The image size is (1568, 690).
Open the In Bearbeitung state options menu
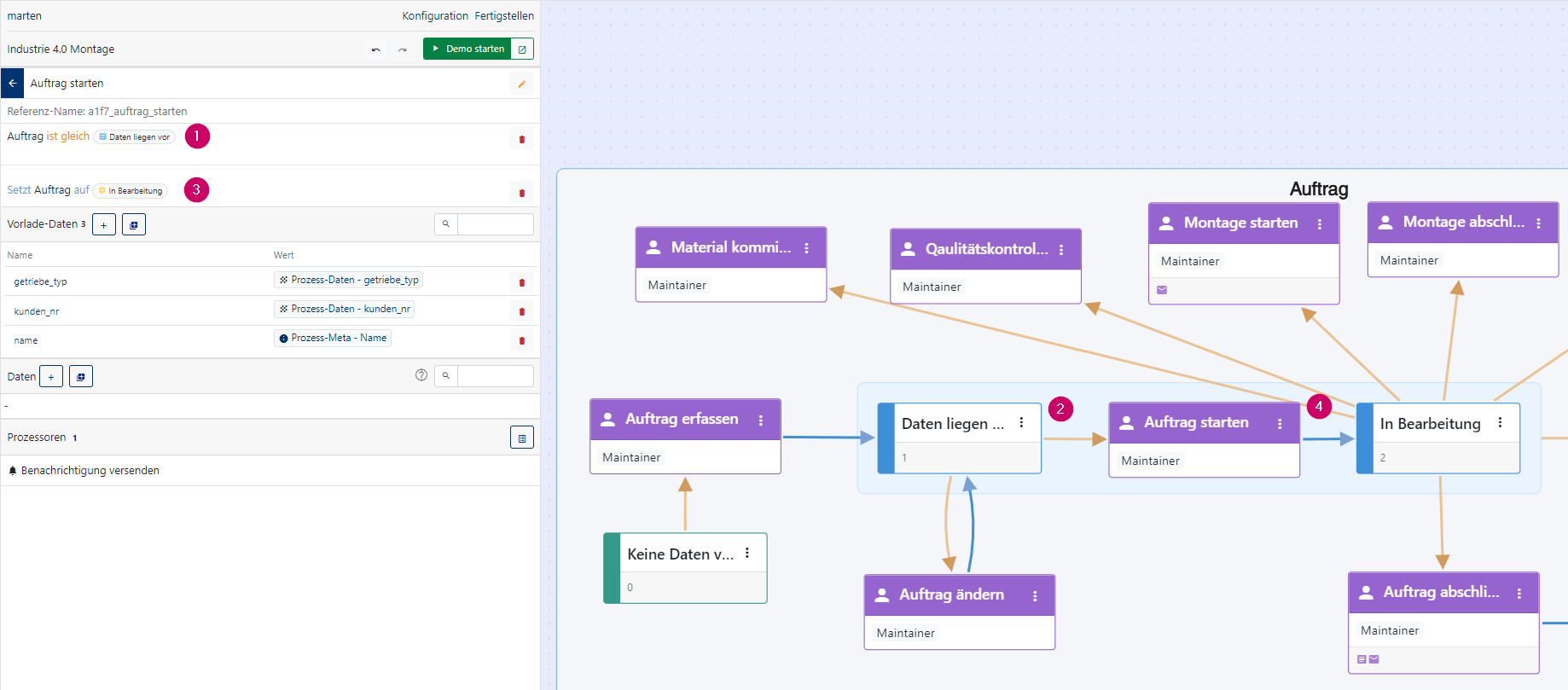click(1500, 422)
